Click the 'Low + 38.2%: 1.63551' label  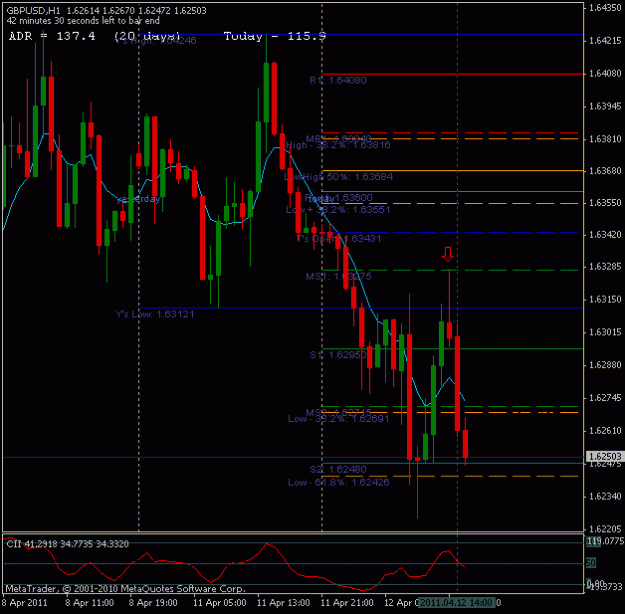point(338,209)
